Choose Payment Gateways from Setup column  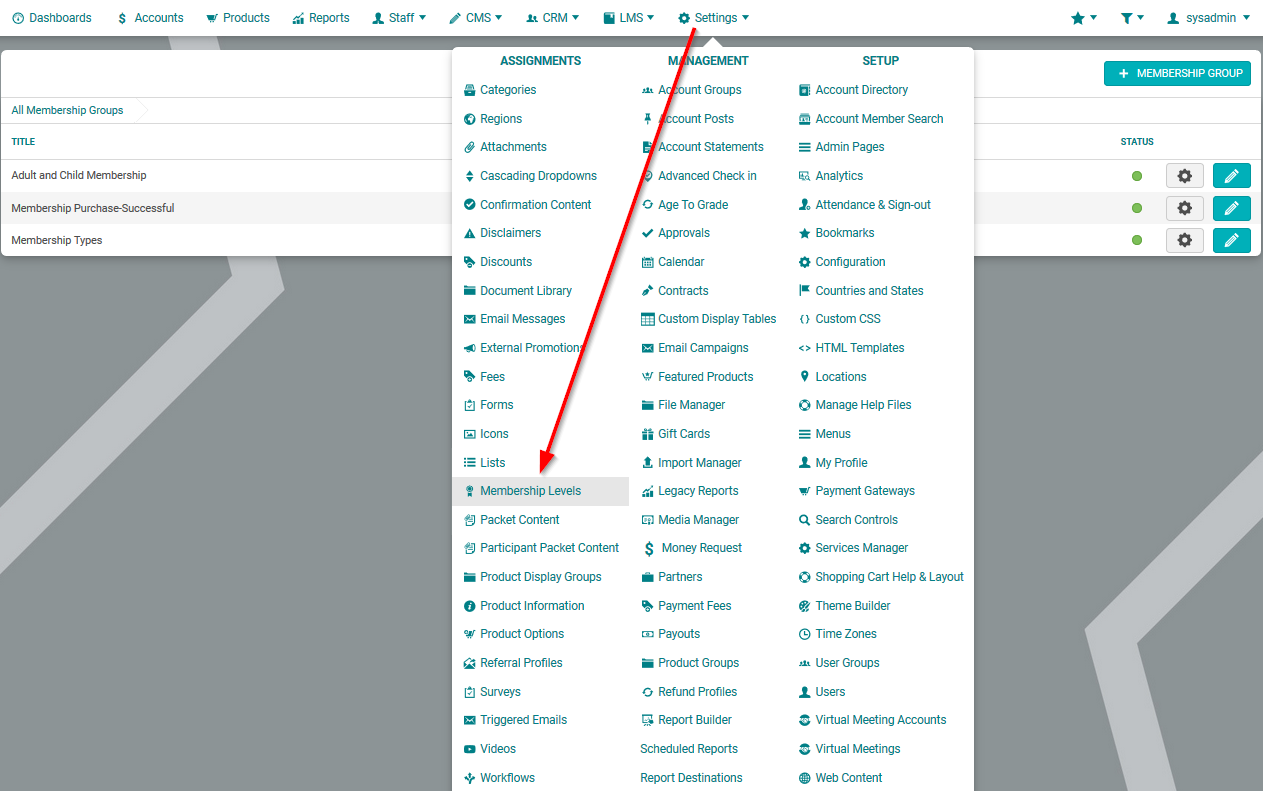[x=865, y=491]
